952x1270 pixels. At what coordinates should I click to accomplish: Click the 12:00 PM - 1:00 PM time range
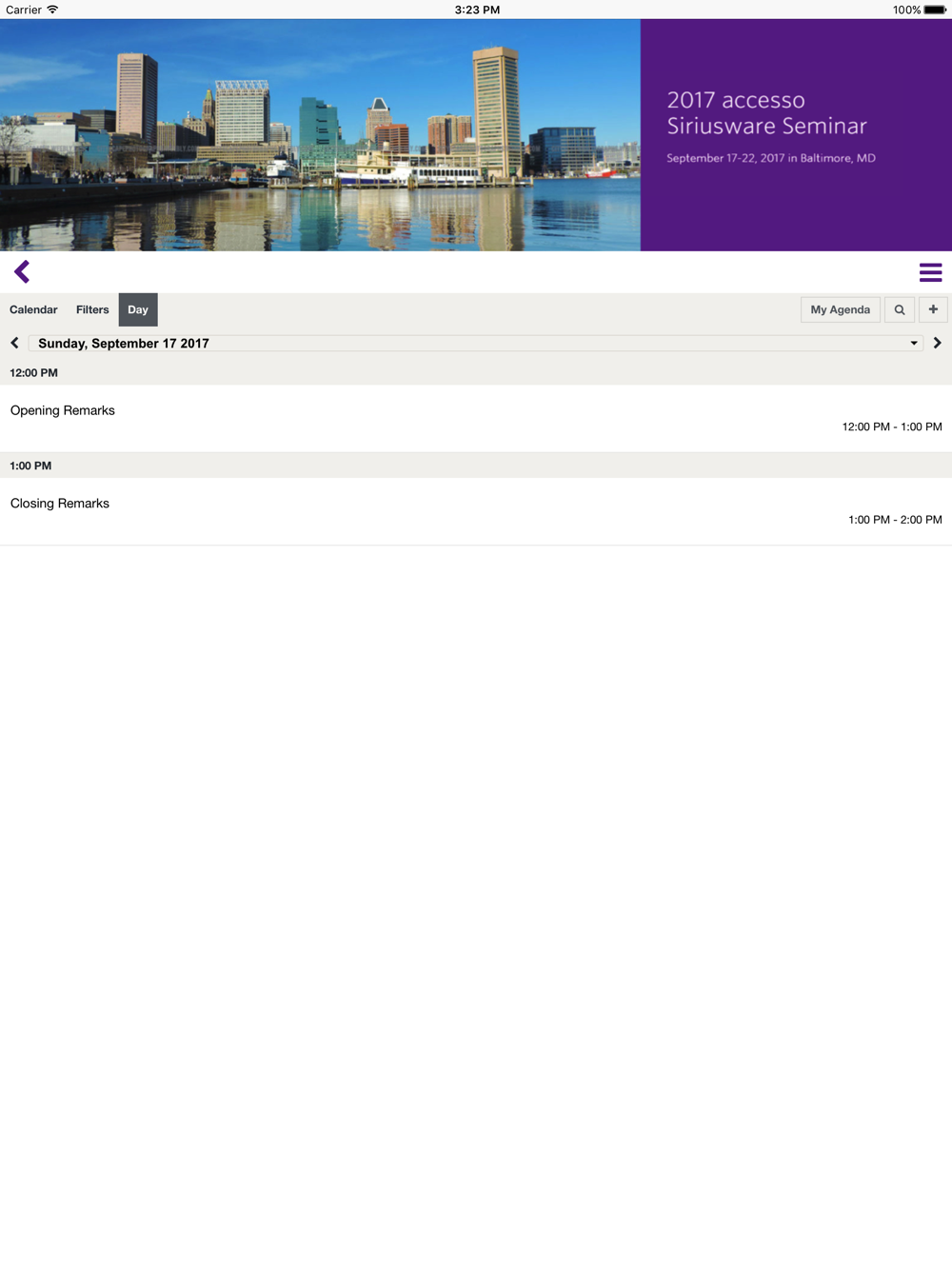pos(892,427)
